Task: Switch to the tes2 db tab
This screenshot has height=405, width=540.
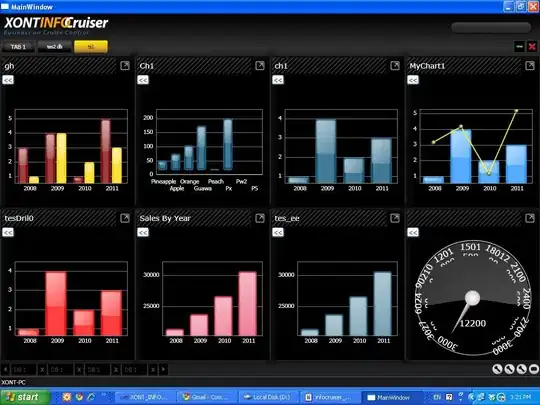Action: (x=55, y=46)
